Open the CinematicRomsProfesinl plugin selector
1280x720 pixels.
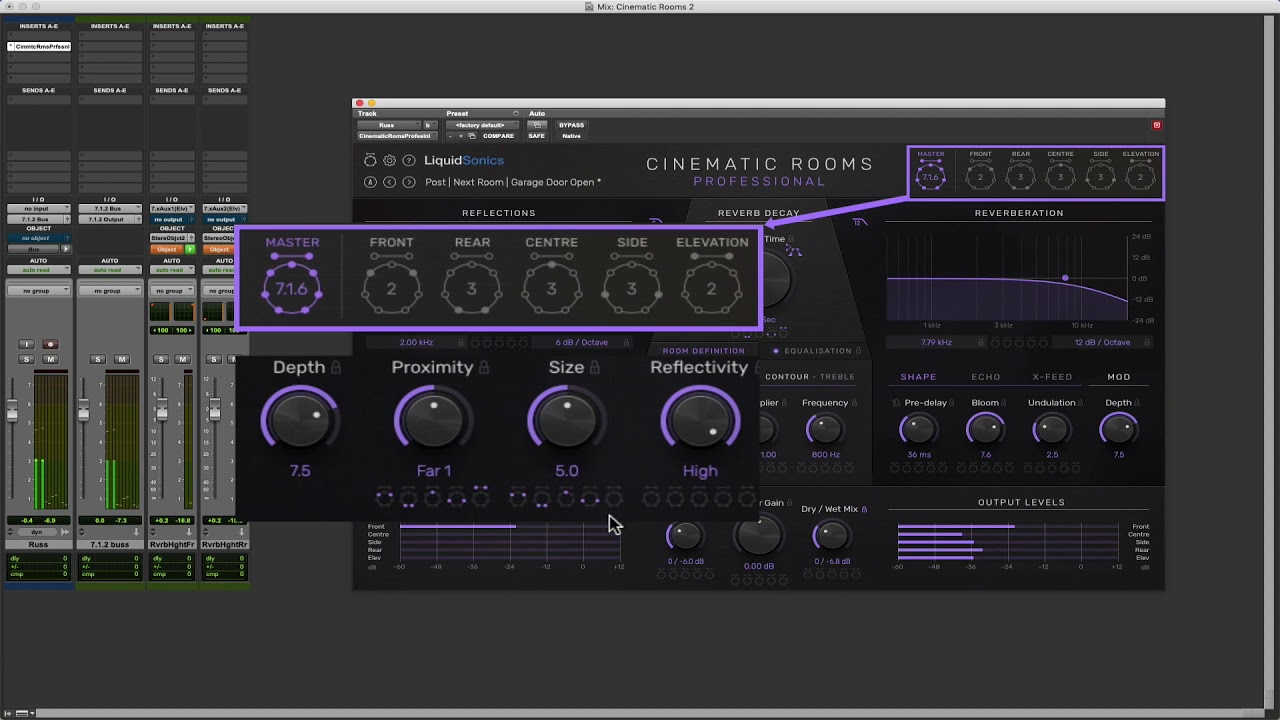point(397,136)
